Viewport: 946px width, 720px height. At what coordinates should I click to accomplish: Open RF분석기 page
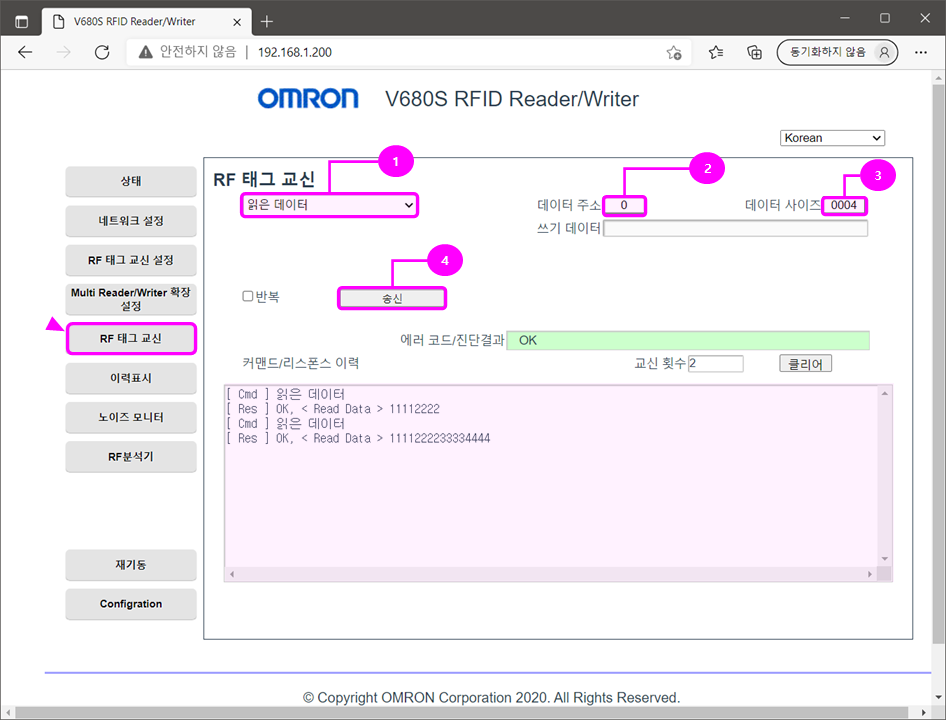131,457
